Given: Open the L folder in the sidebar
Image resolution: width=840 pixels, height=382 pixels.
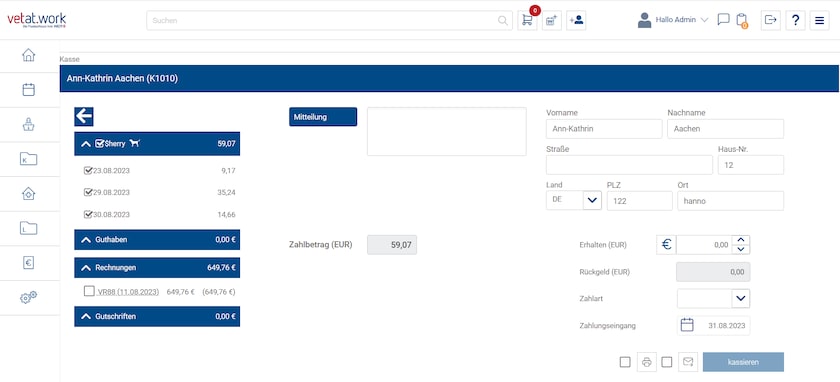Looking at the screenshot, I should coord(28,228).
